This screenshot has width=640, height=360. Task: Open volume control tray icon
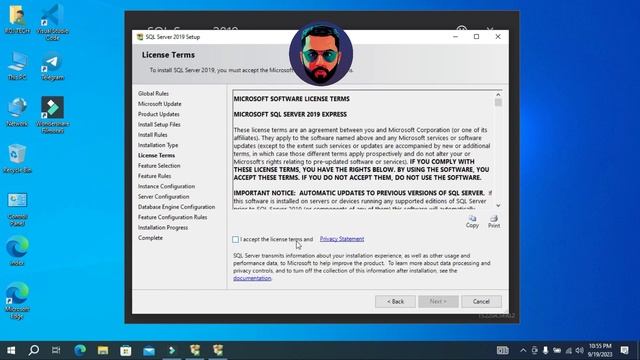coord(580,350)
